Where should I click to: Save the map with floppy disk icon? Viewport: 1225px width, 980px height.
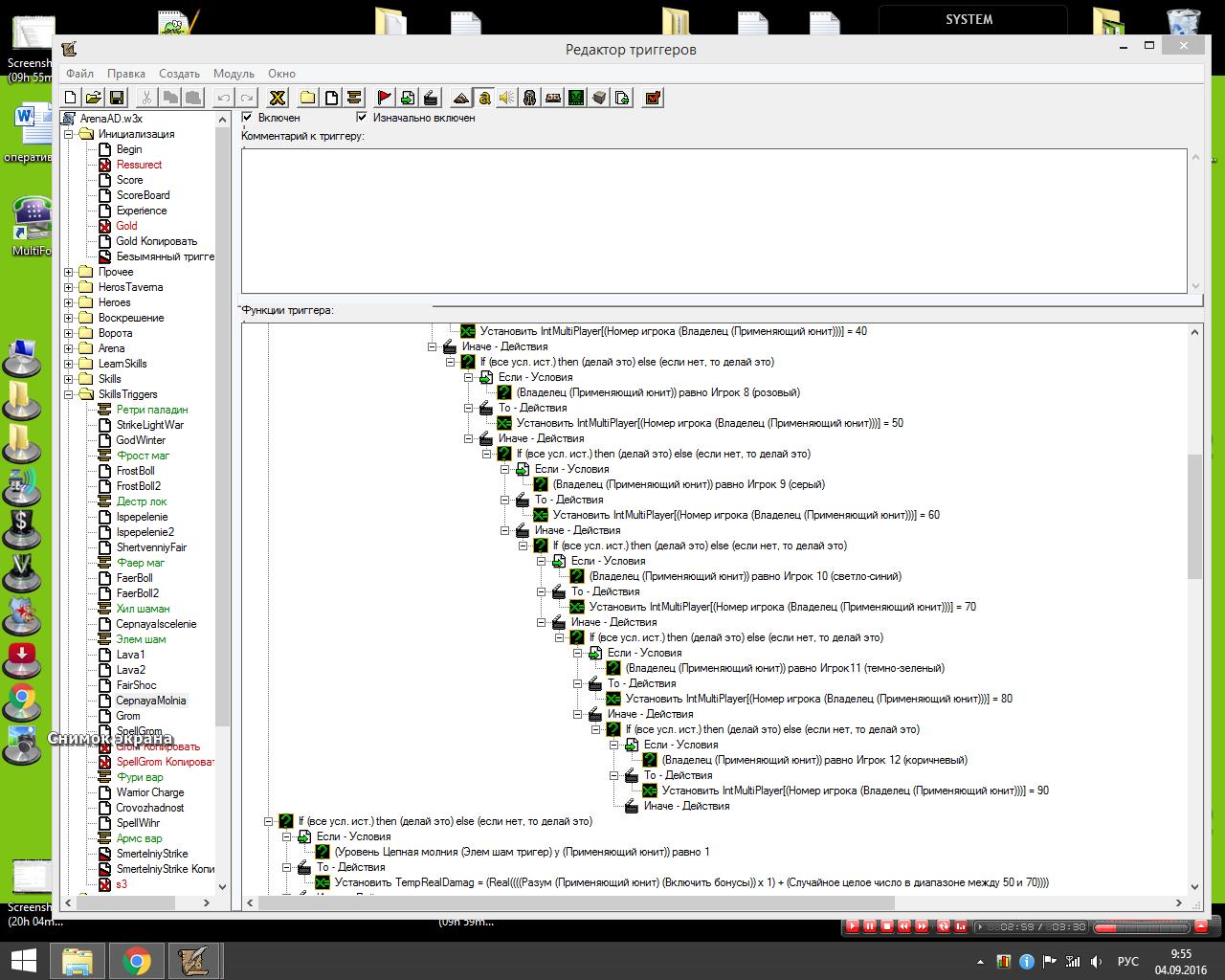[116, 98]
